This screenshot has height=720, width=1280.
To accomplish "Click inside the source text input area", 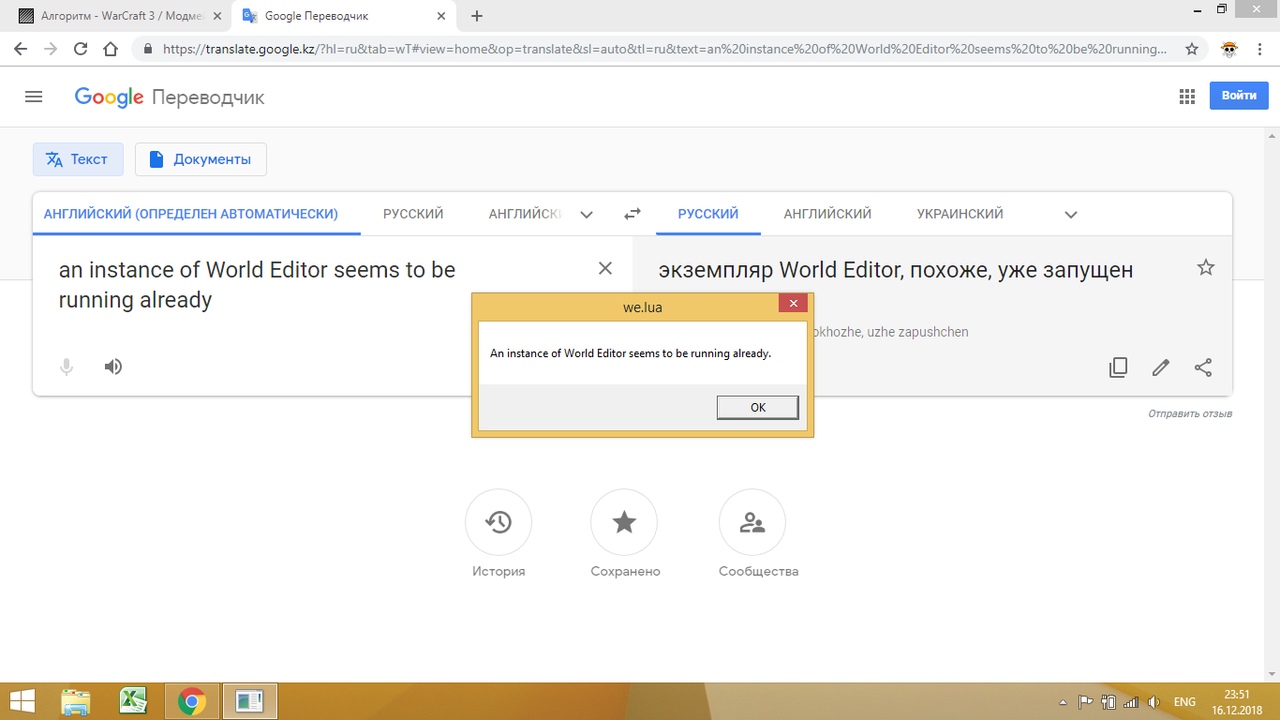I will point(320,285).
